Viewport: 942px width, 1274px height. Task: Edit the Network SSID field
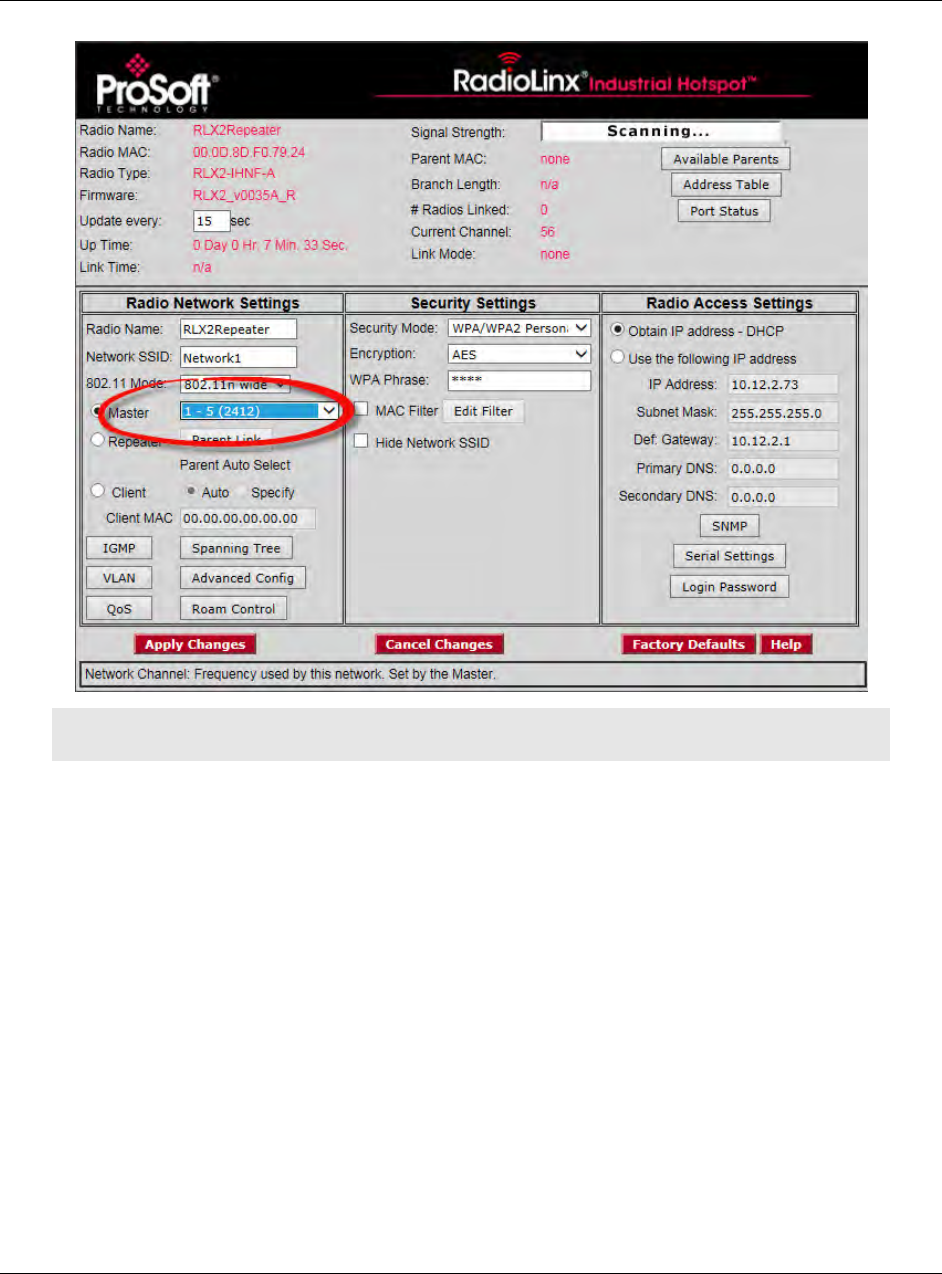[238, 357]
